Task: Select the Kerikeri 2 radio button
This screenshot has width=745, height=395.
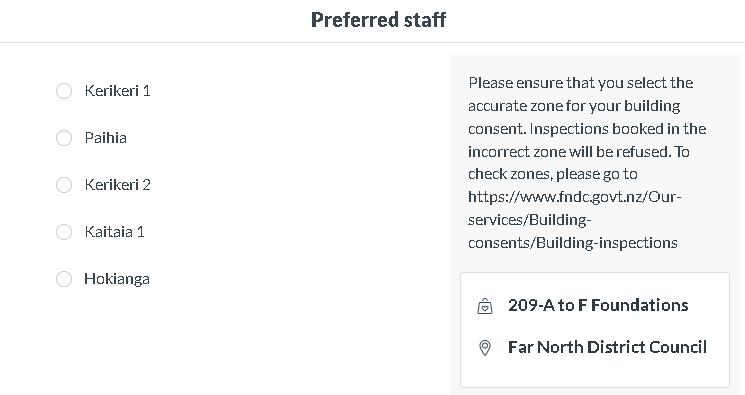Action: [64, 185]
